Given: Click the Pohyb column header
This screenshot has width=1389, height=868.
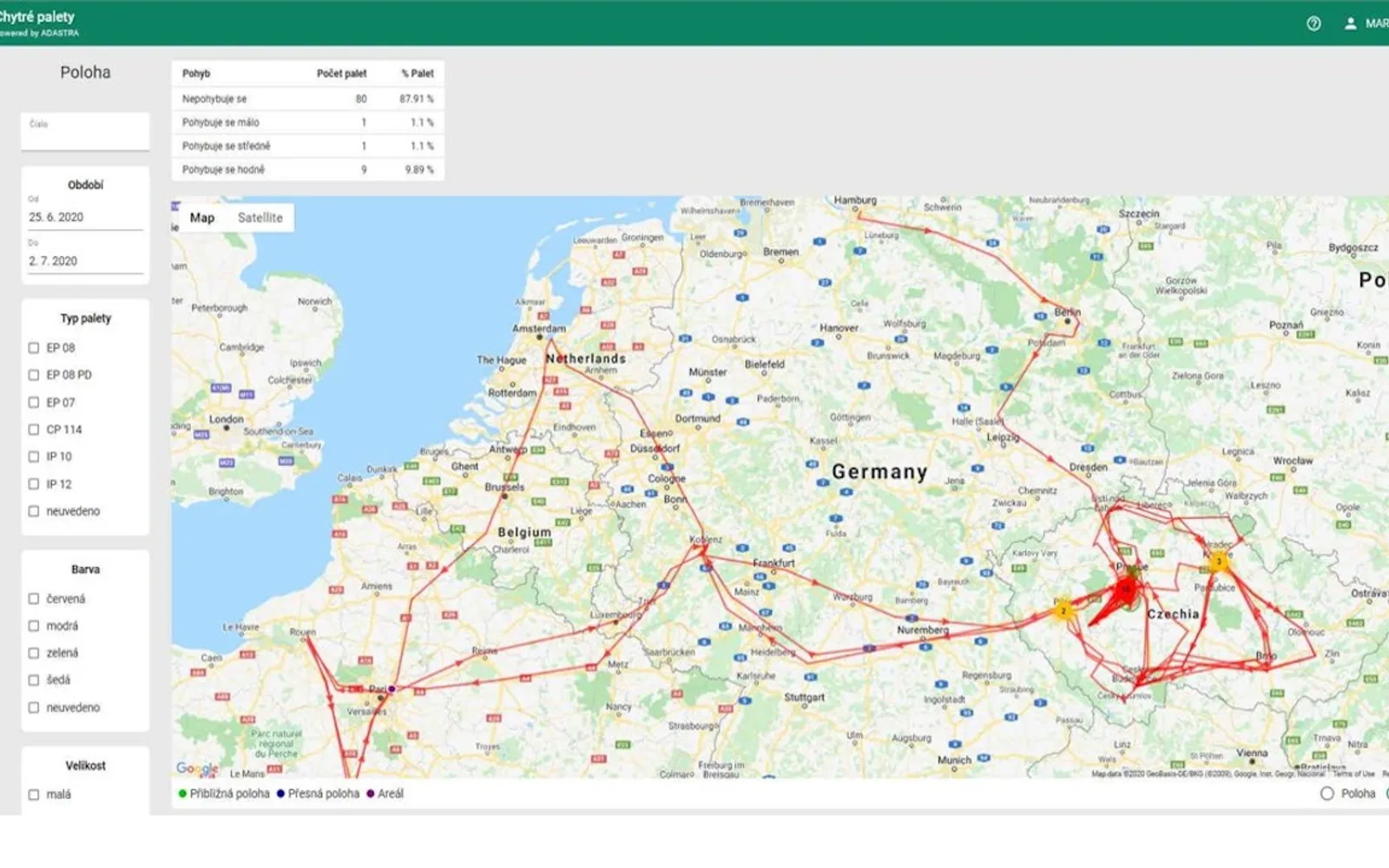Looking at the screenshot, I should (x=196, y=74).
